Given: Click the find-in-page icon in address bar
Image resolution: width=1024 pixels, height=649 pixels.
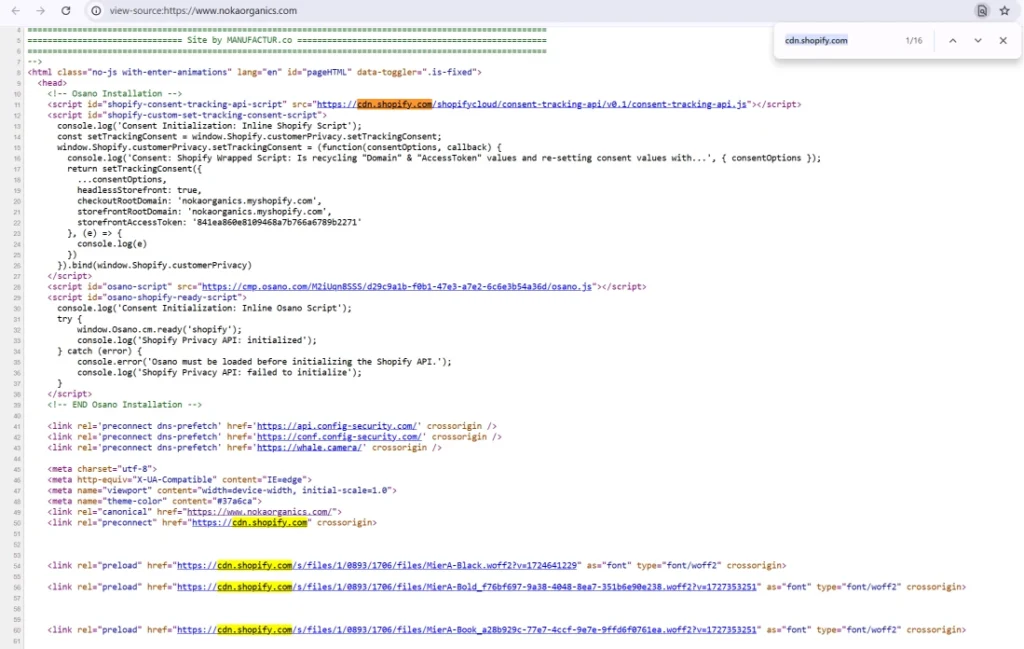Looking at the screenshot, I should click(x=982, y=11).
